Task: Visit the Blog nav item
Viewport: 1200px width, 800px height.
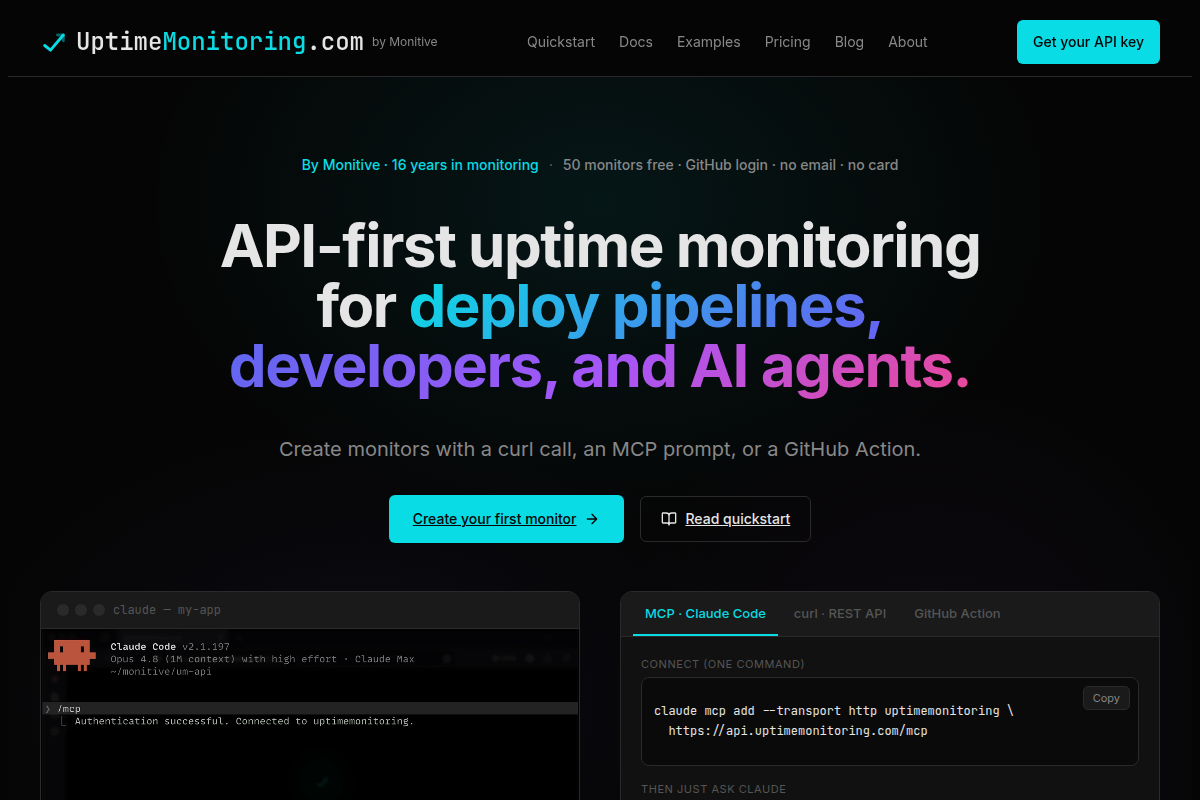Action: (x=849, y=42)
